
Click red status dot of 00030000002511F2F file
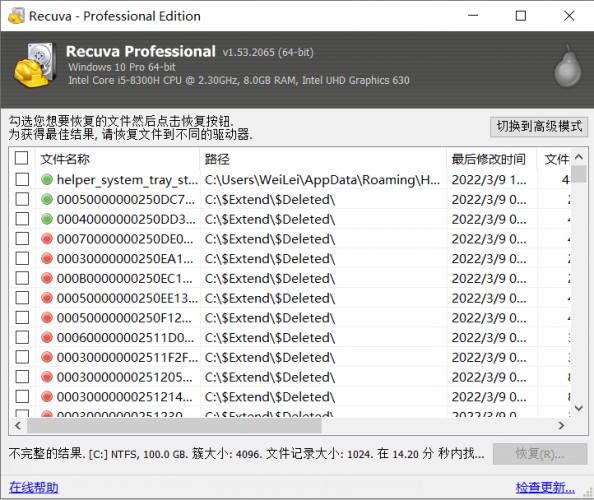click(47, 357)
